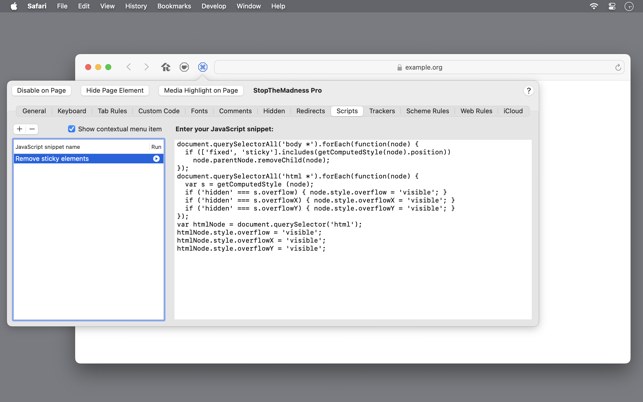Switch to the Redirects tab
This screenshot has height=402, width=643.
[x=310, y=111]
